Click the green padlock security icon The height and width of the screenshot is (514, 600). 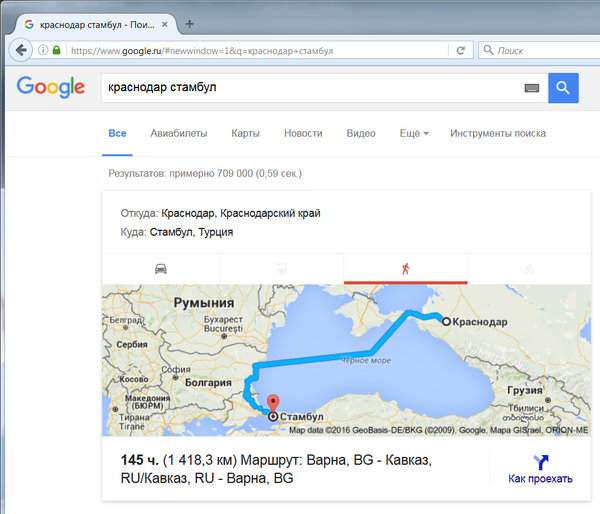[57, 50]
